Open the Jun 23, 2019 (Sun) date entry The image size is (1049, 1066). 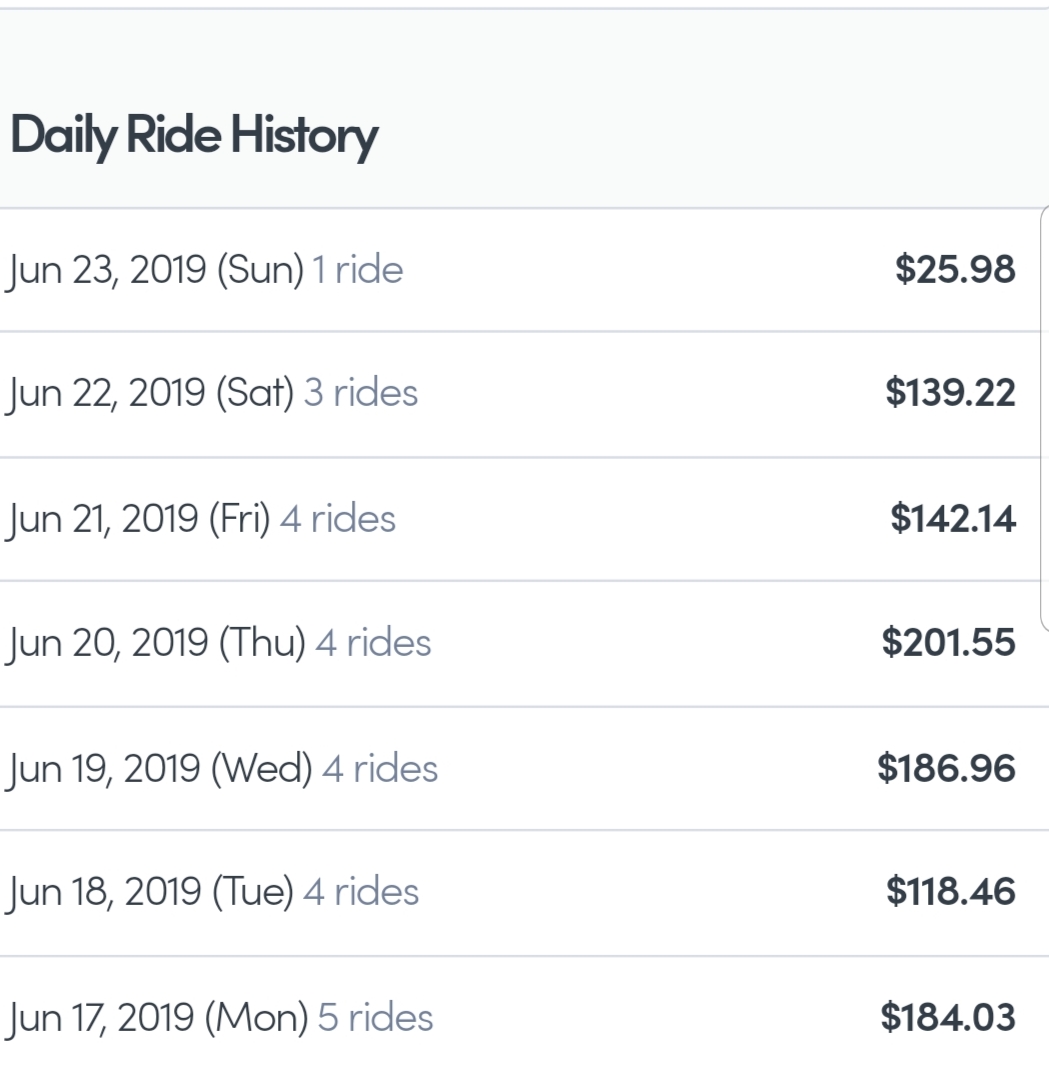pos(155,270)
